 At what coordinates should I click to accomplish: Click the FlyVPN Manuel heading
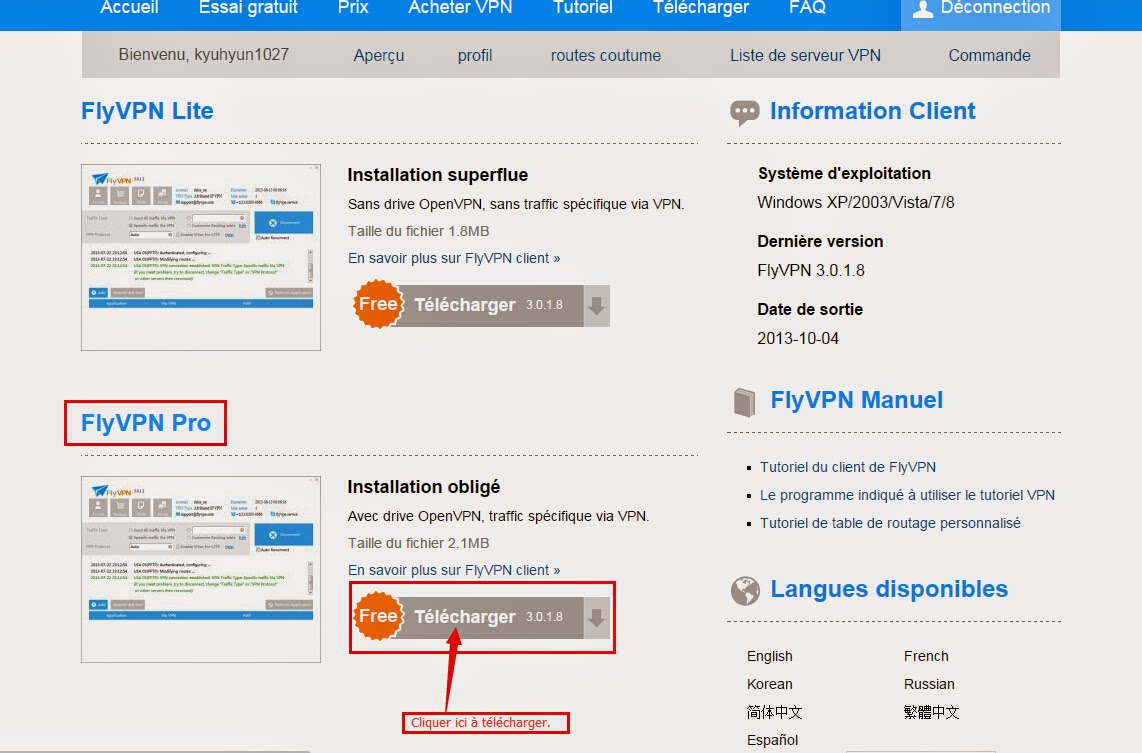856,400
